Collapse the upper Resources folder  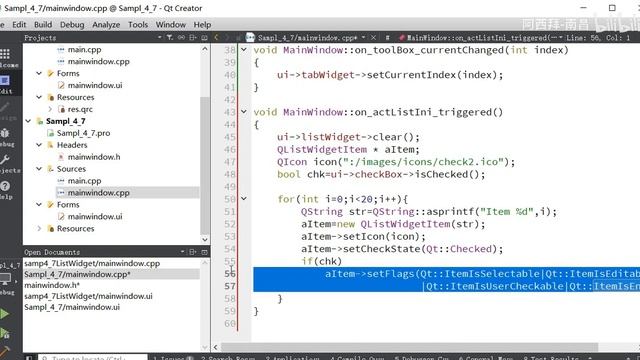[x=39, y=97]
